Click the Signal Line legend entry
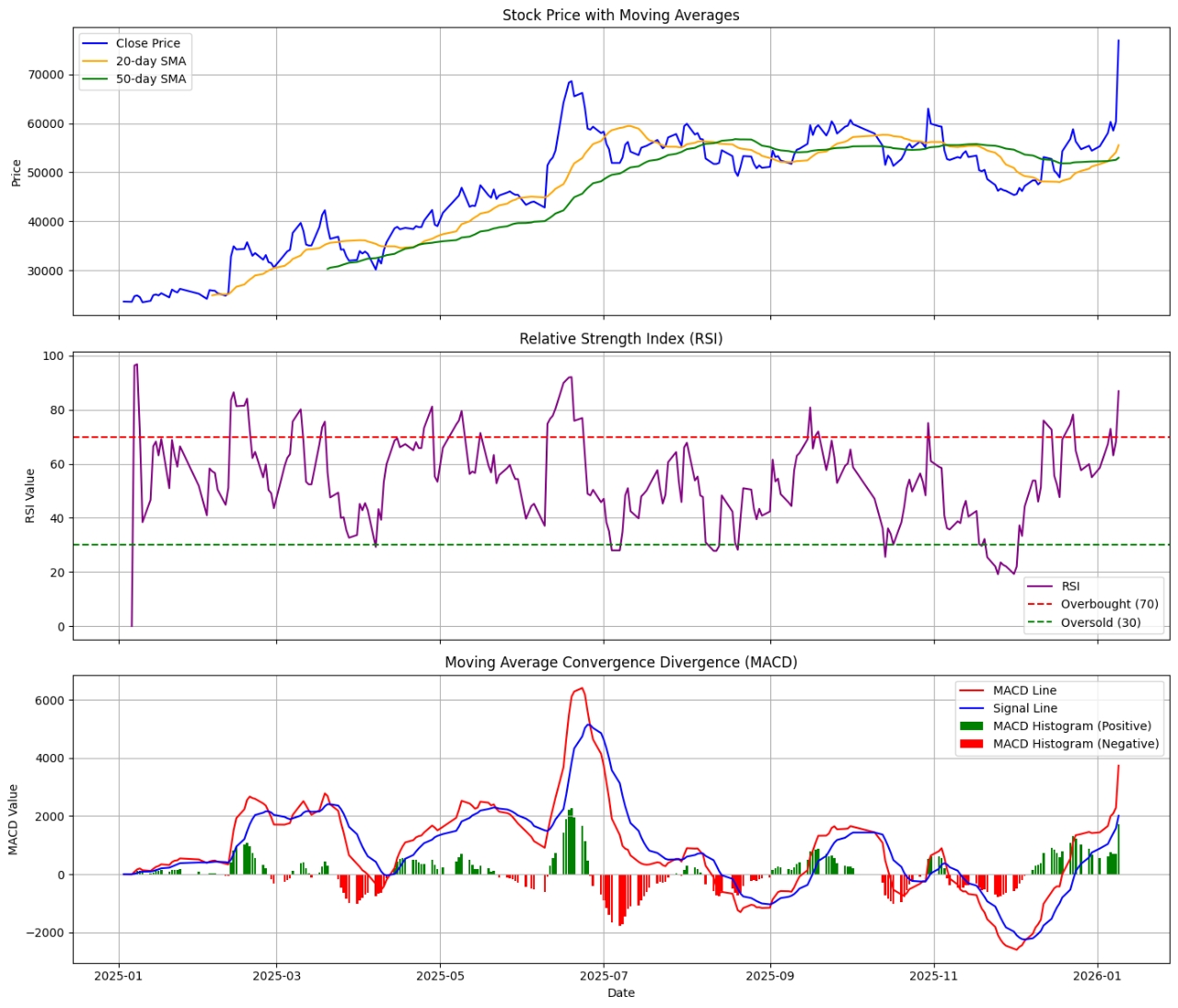This screenshot has height=1008, width=1178. 1024,709
